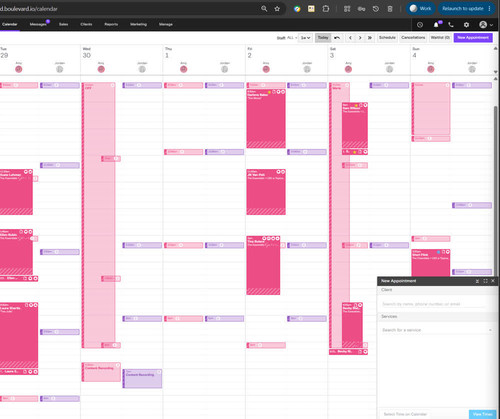
Task: Click the scroll-down arrow beside staff avatars
Action: point(496,72)
